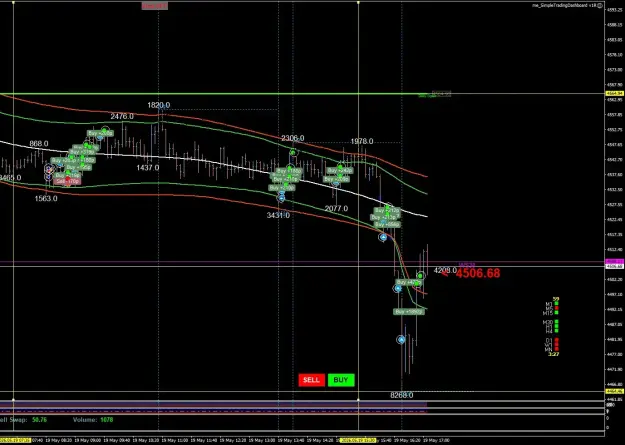Click the green dot marker left of 4208.0
The image size is (625, 445).
[421, 276]
